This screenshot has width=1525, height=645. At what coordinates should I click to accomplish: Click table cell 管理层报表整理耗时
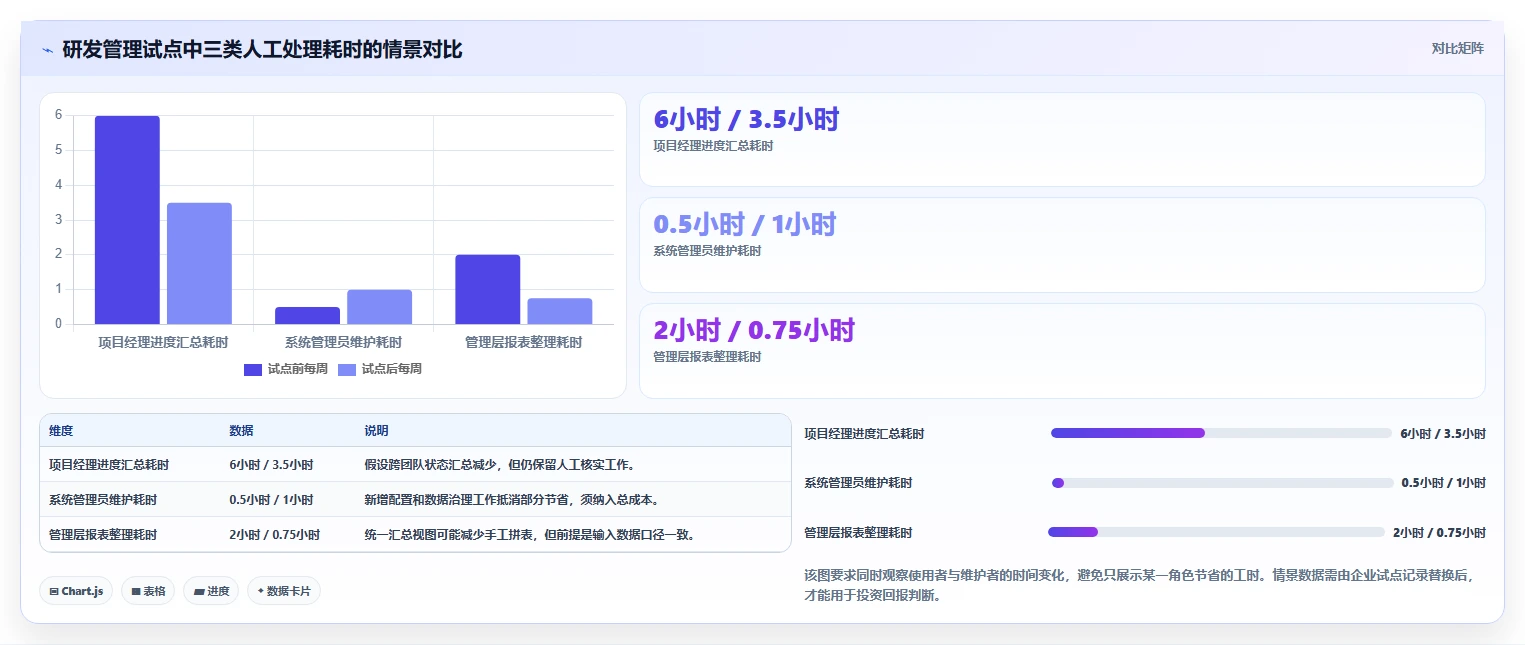[x=103, y=535]
